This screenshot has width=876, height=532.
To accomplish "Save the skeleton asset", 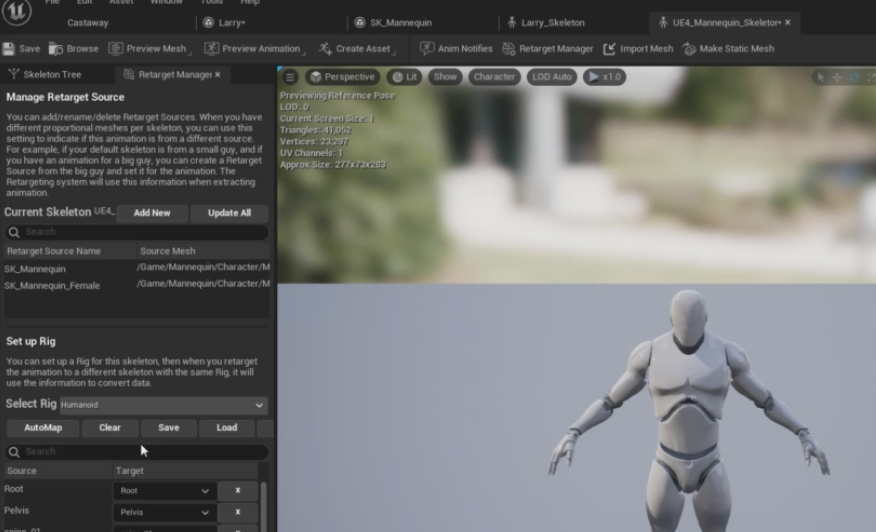I will click(21, 49).
